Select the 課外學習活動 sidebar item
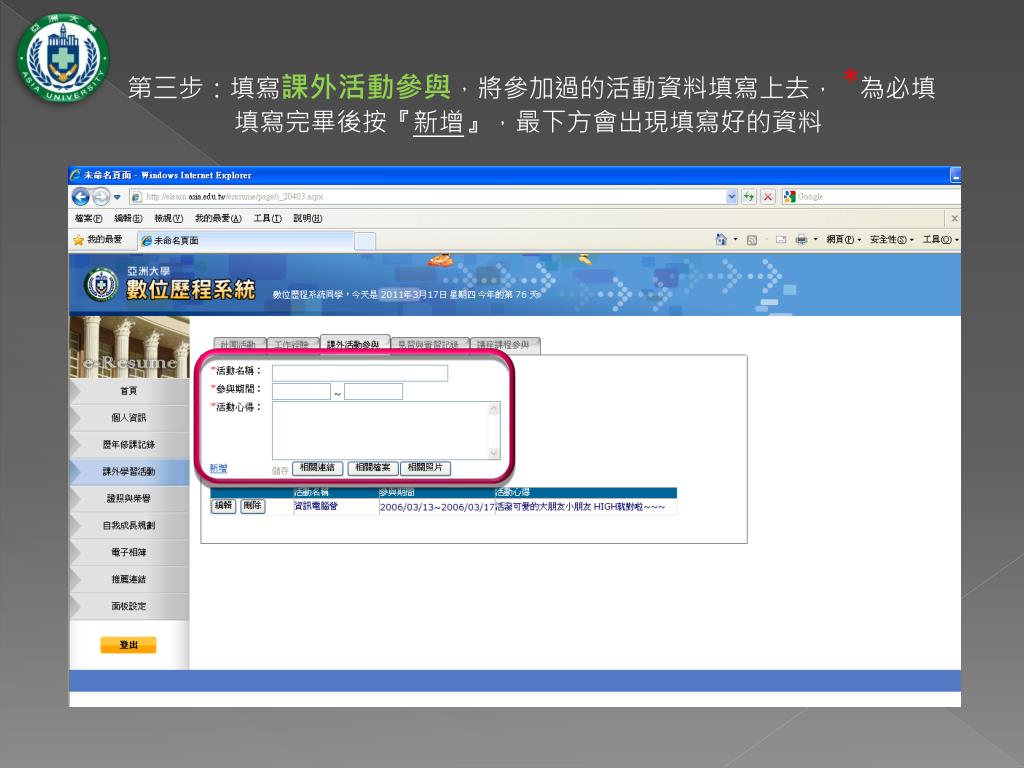 (x=129, y=472)
